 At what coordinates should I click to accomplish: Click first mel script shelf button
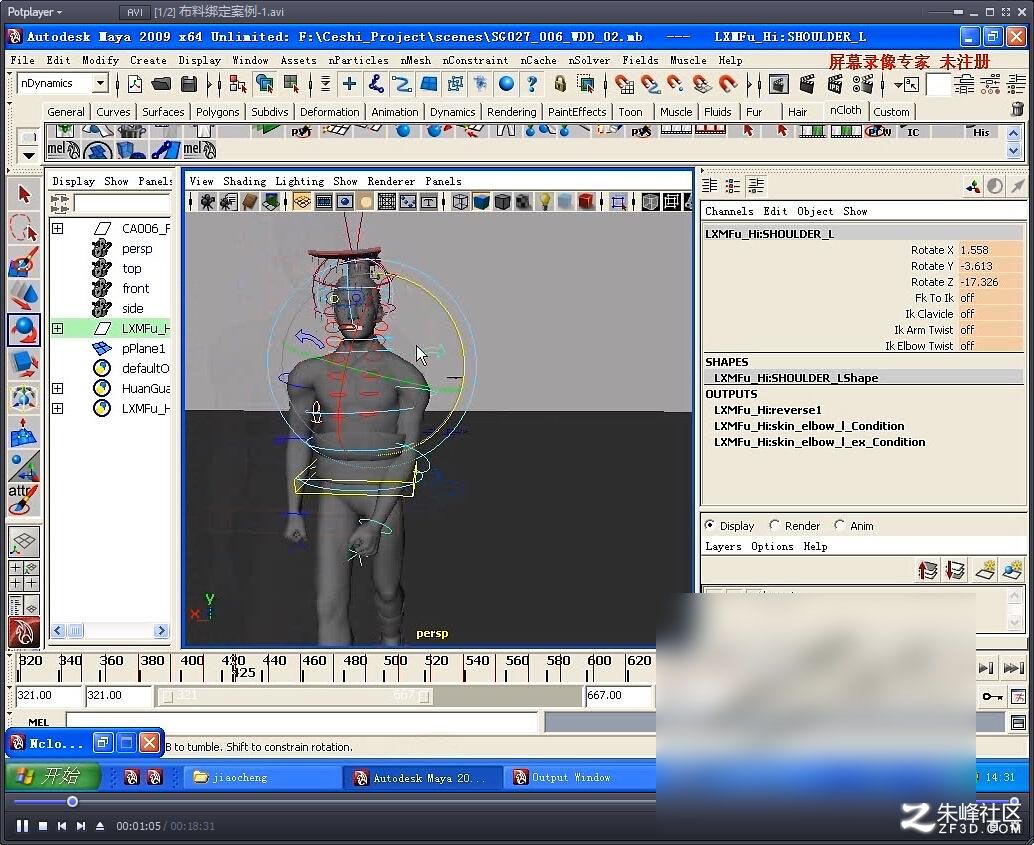[63, 150]
